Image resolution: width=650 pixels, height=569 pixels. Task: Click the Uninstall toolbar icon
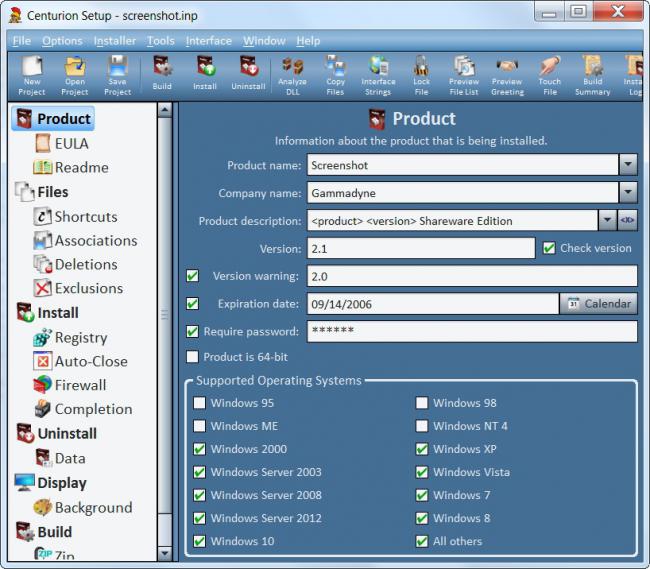point(248,73)
